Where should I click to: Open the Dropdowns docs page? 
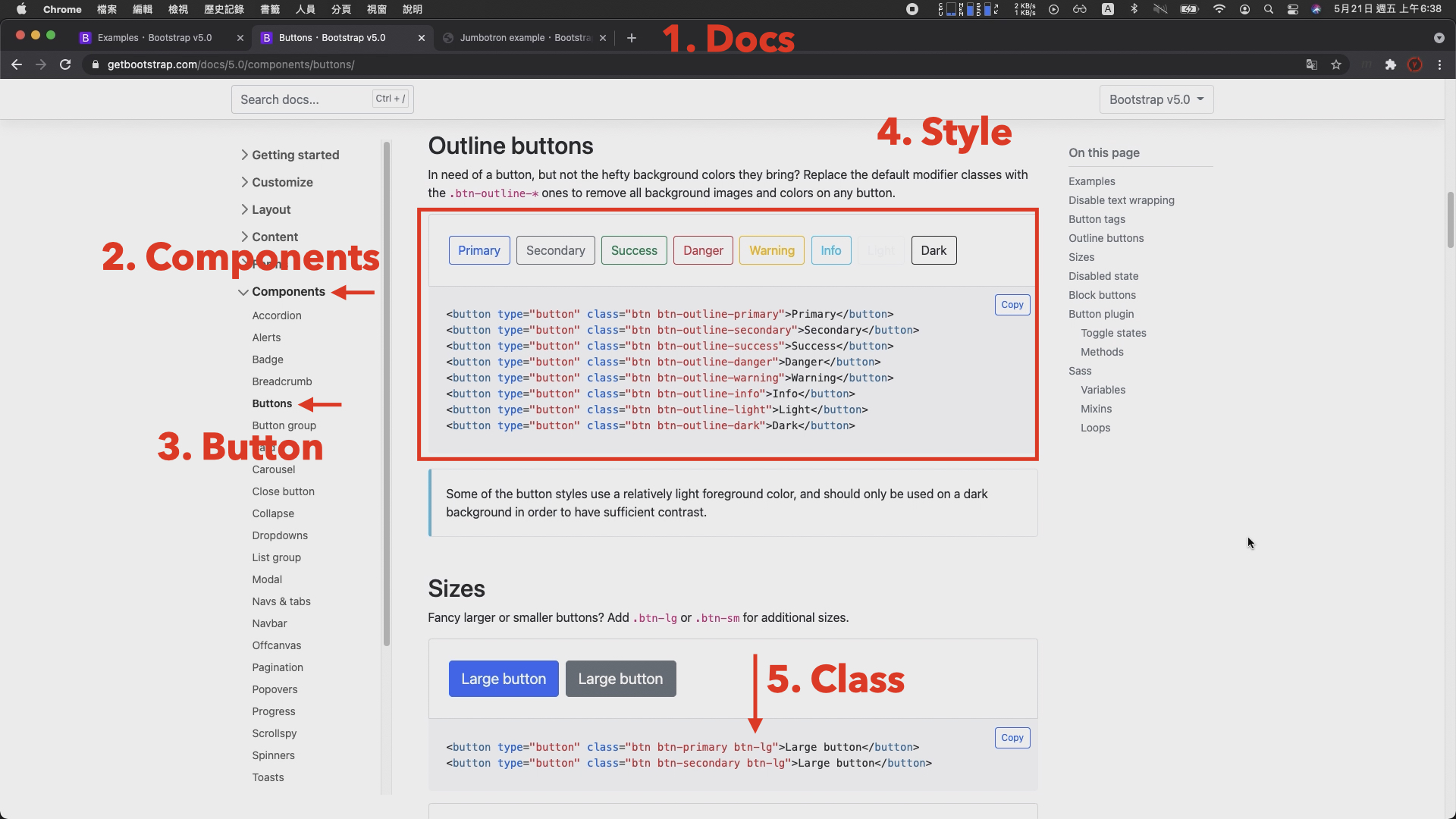pos(280,535)
